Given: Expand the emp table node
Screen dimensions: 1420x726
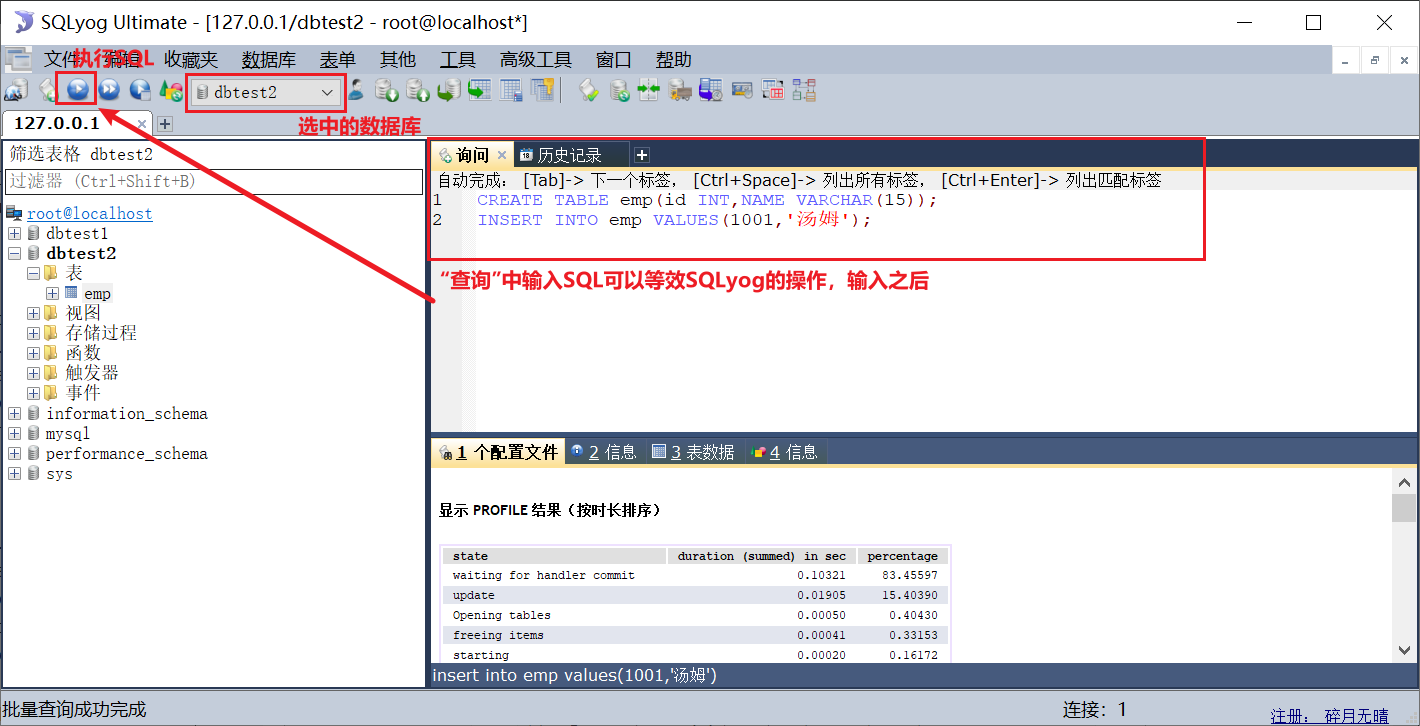Looking at the screenshot, I should click(x=53, y=293).
